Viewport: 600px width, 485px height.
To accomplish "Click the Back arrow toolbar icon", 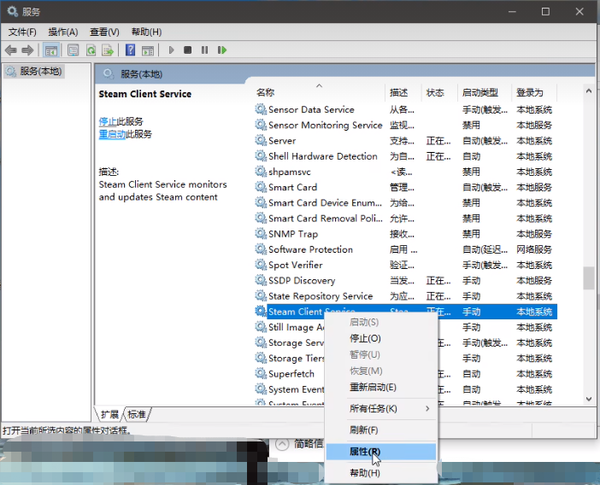I will (11, 49).
